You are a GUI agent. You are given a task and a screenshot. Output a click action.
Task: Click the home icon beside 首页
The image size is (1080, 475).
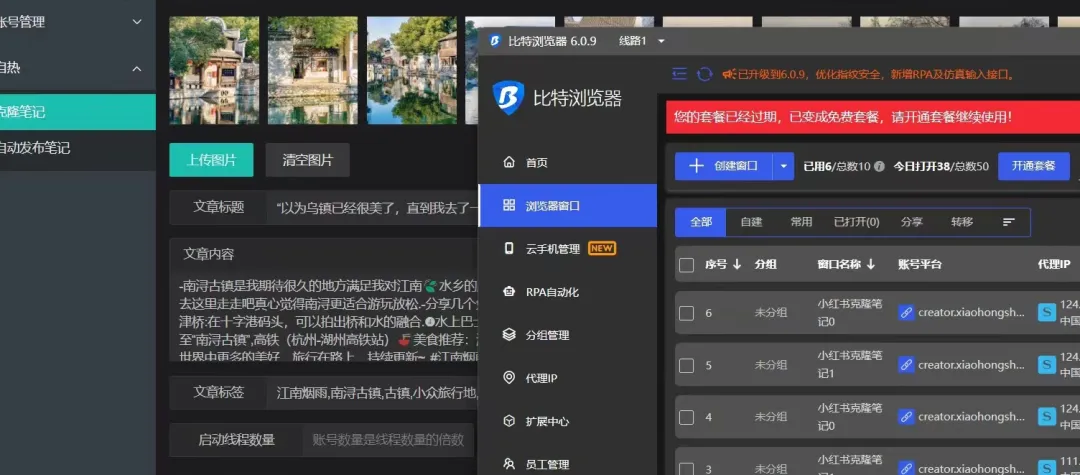point(509,162)
